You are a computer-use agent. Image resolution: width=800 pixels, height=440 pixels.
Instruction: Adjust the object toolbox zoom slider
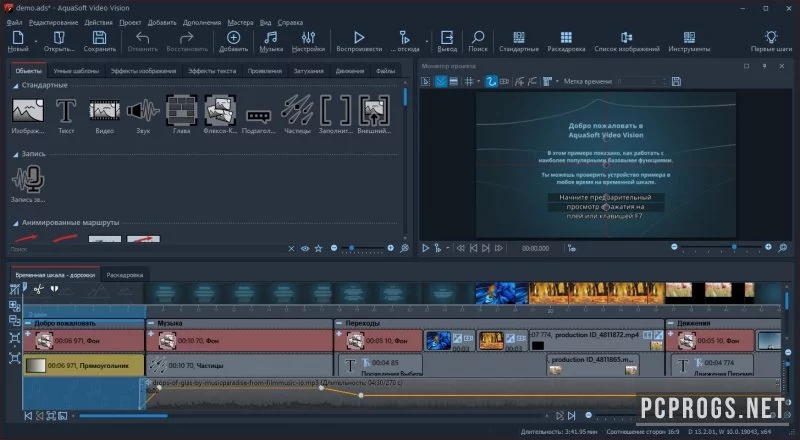click(x=362, y=248)
